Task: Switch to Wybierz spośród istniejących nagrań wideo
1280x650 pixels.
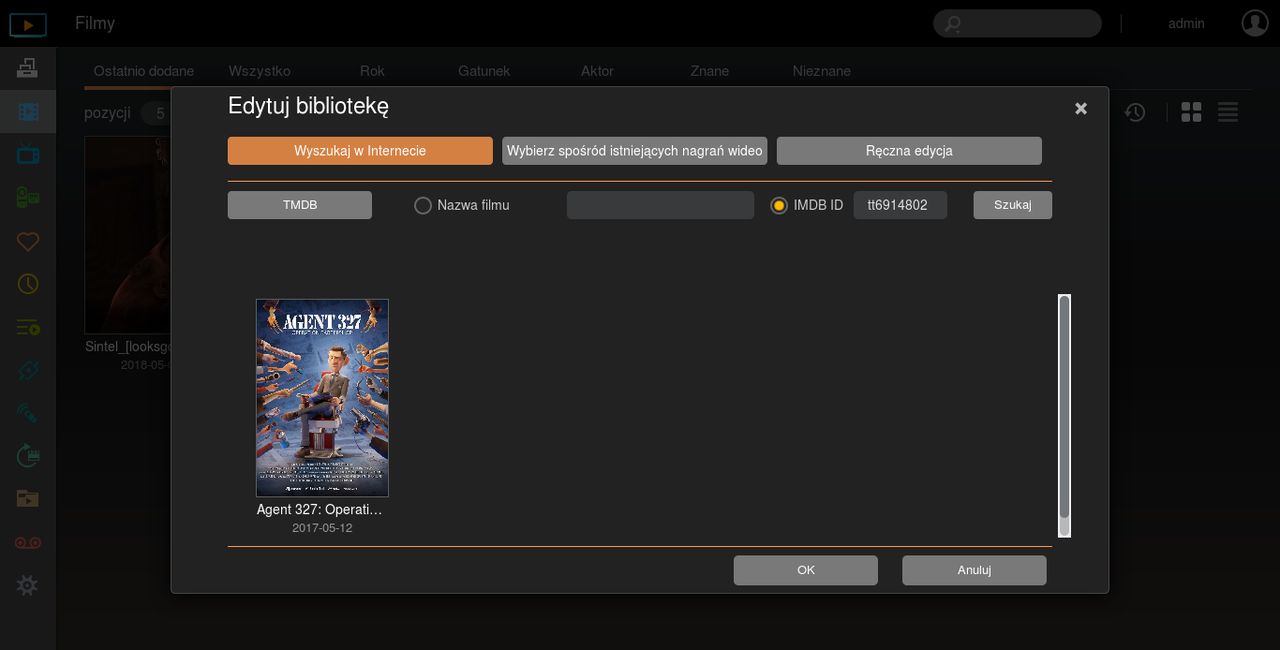Action: (635, 151)
